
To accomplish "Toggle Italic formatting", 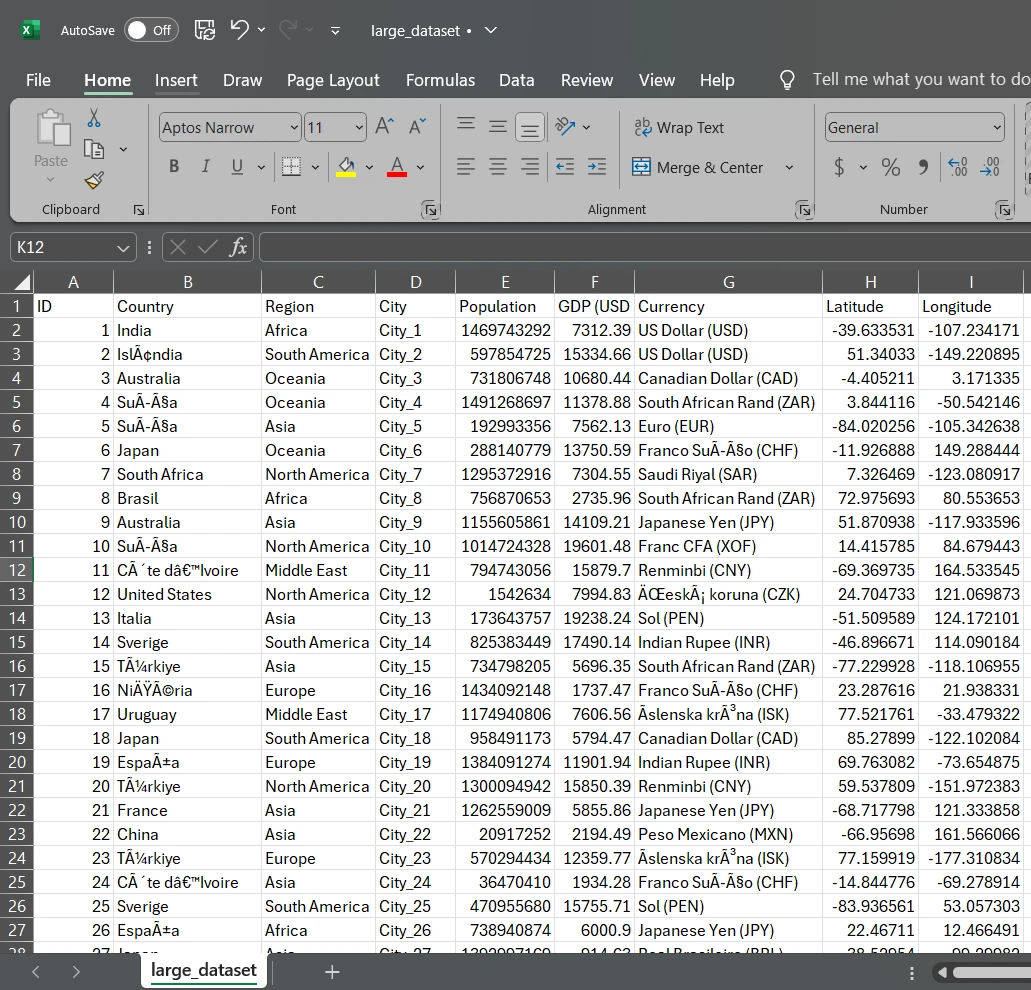I will tap(206, 167).
